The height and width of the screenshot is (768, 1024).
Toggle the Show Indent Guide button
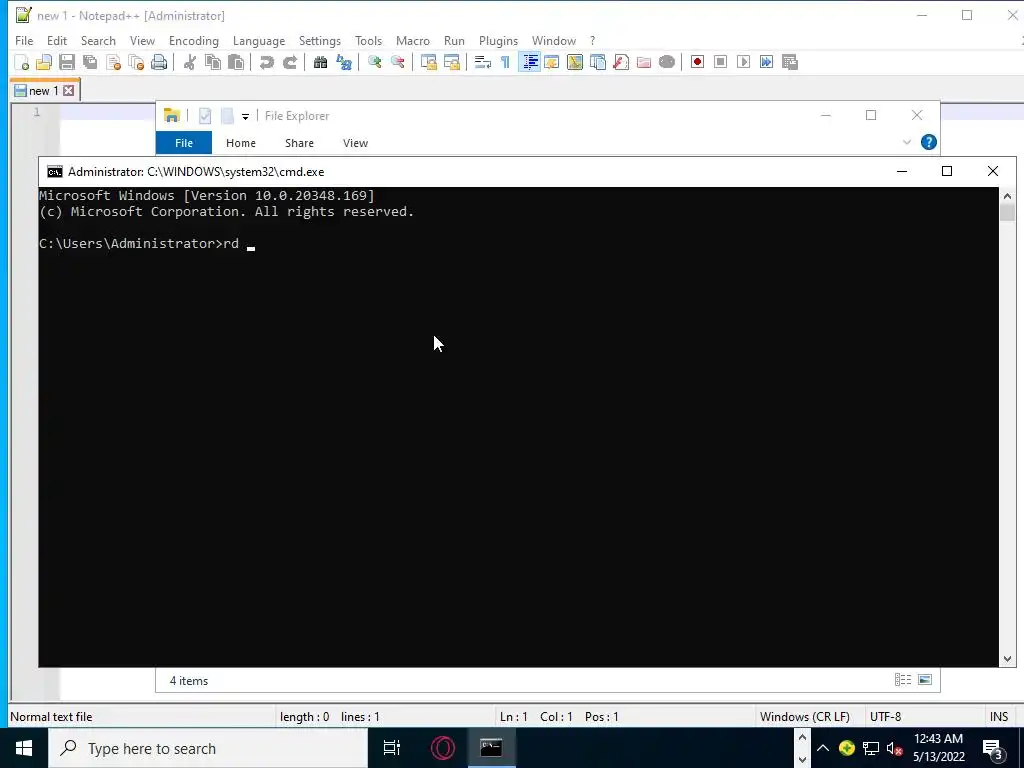(530, 62)
